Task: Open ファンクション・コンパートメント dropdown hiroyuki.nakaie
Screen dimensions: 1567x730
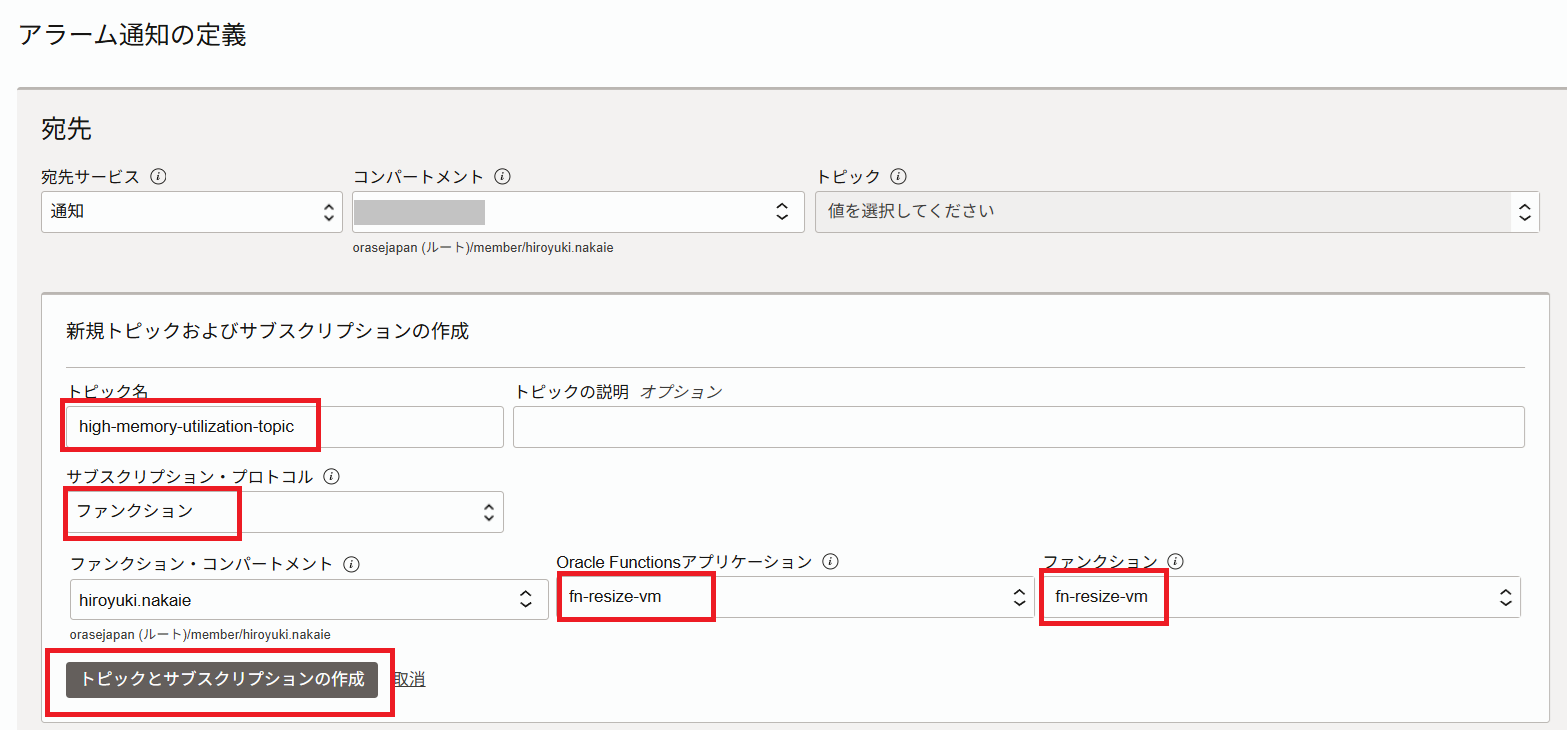Action: [308, 599]
